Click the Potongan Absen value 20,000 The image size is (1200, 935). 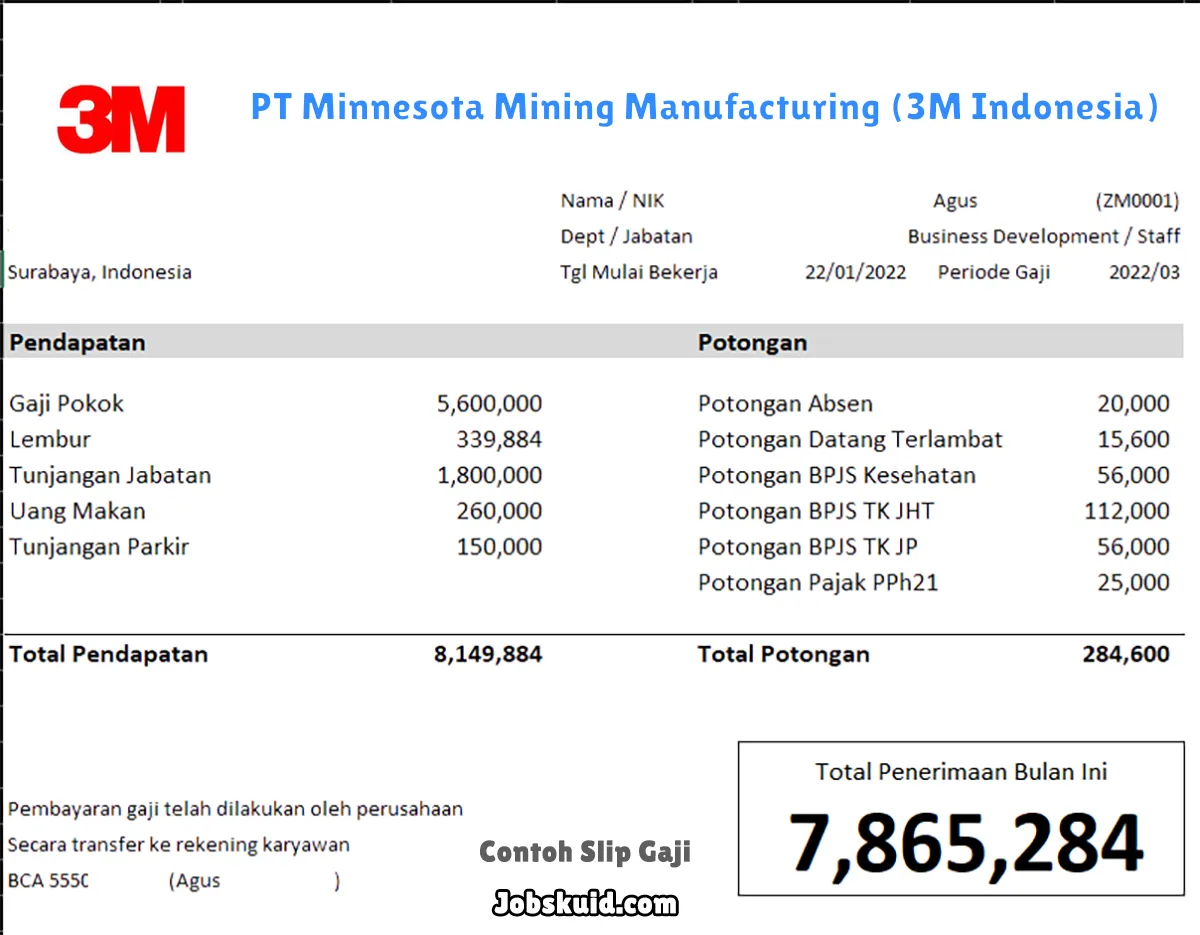[x=1133, y=404]
